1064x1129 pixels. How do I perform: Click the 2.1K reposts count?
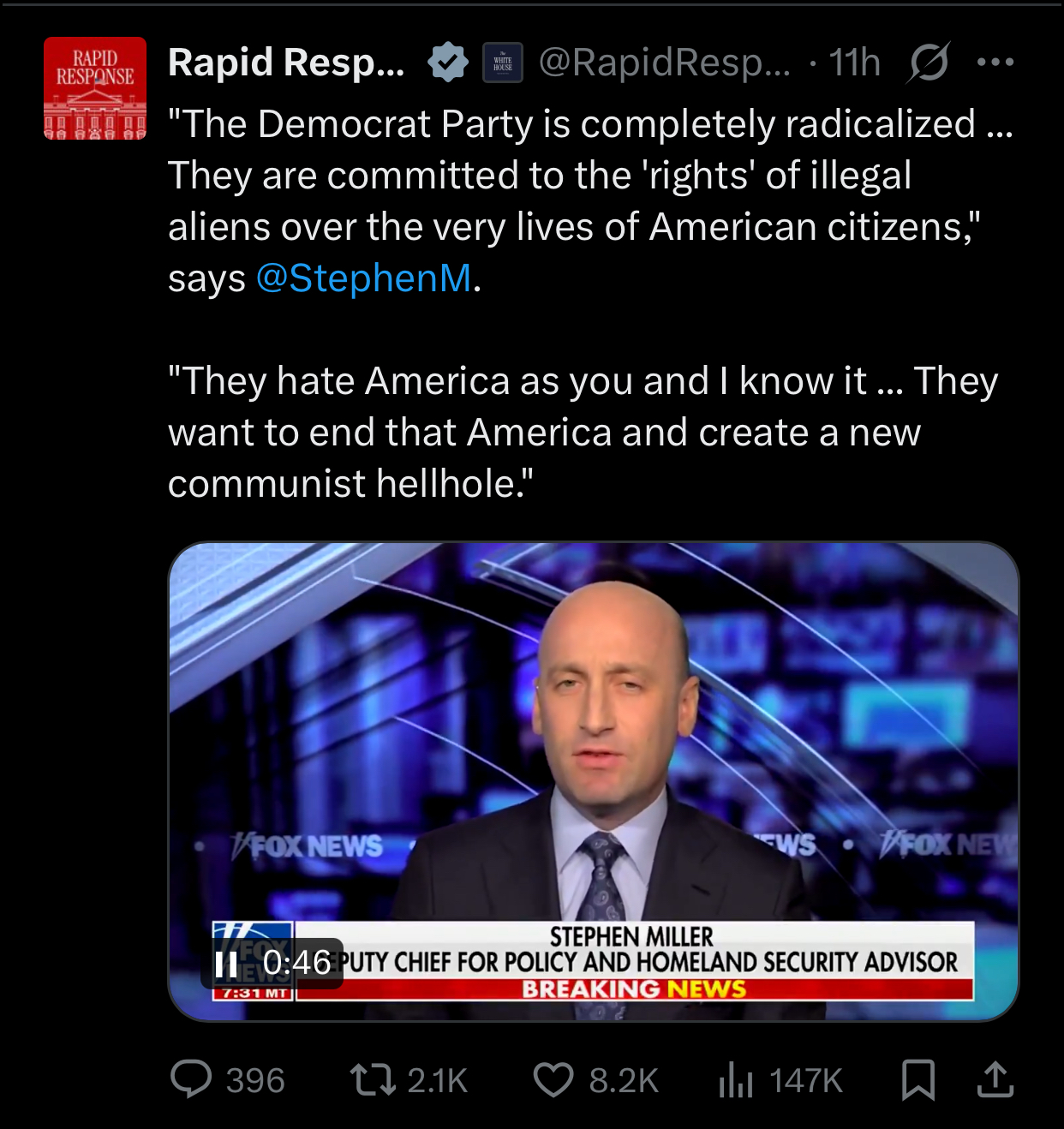(438, 1080)
